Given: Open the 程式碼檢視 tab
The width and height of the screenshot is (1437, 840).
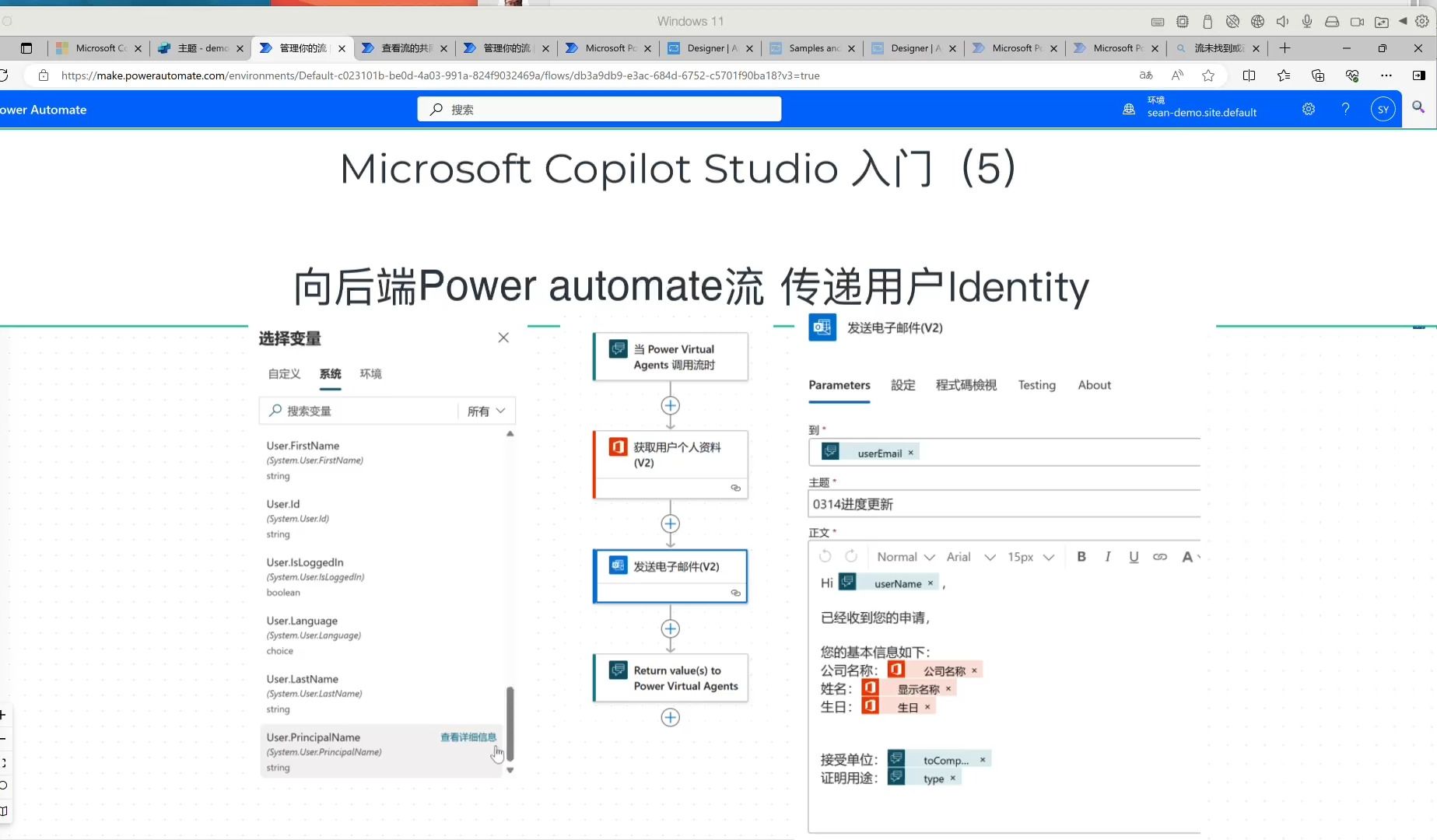Looking at the screenshot, I should pyautogui.click(x=966, y=385).
